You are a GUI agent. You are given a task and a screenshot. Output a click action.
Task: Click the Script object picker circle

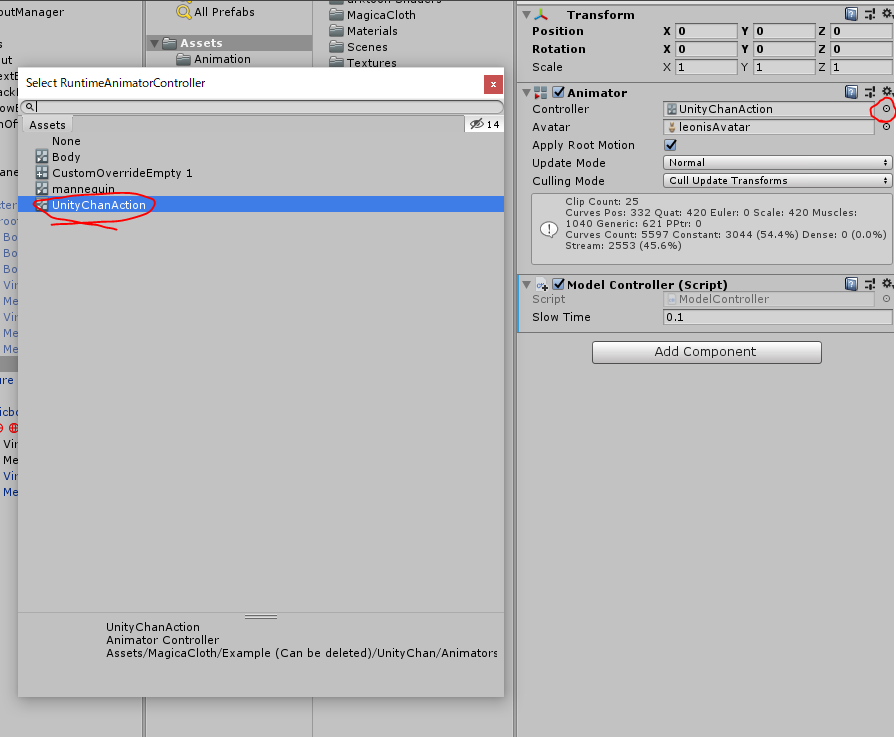[886, 299]
